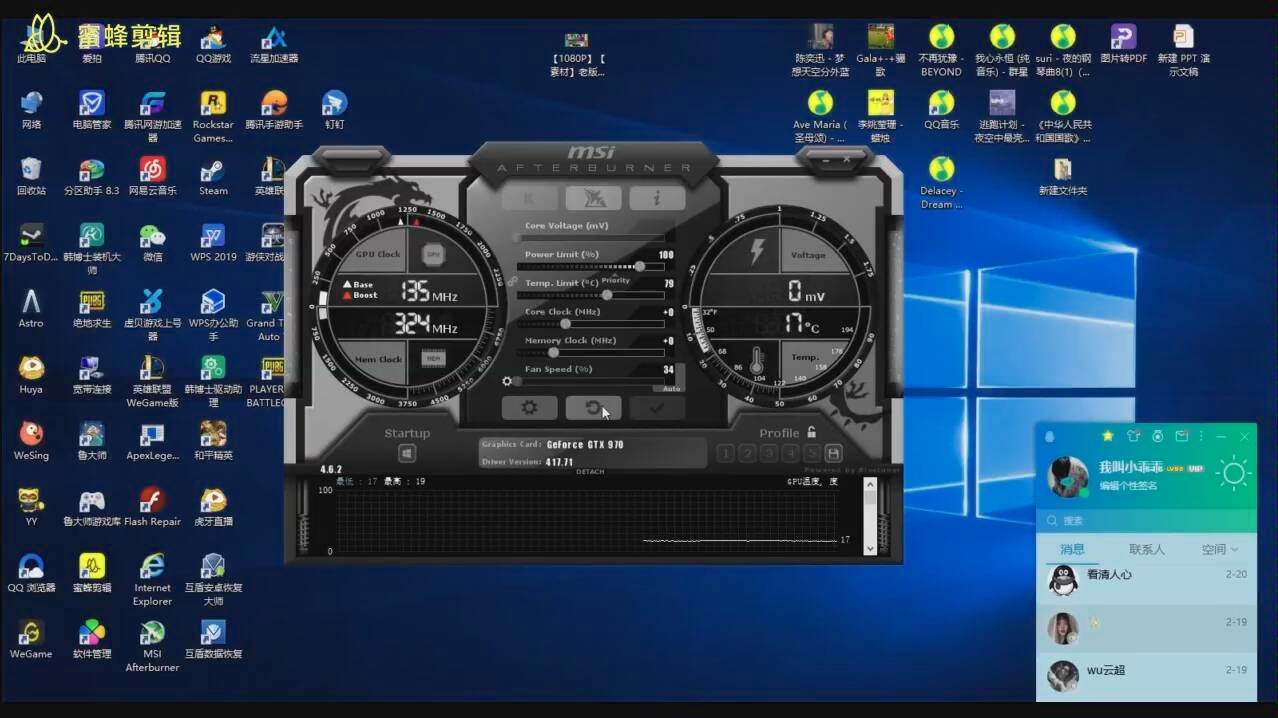Open the Kombustor K button in Afterburner
Image resolution: width=1278 pixels, height=718 pixels.
coord(529,197)
